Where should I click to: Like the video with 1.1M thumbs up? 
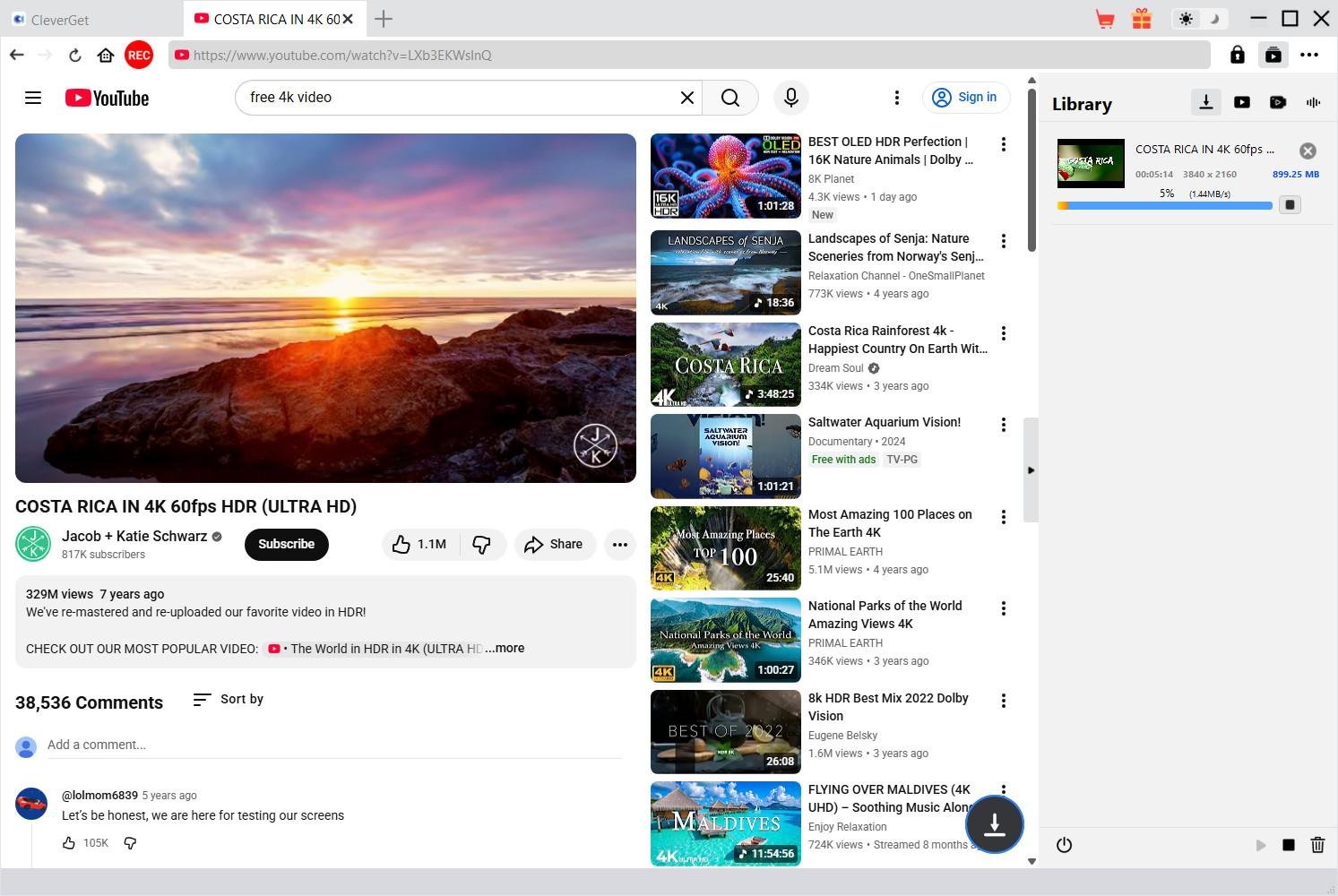[x=420, y=544]
